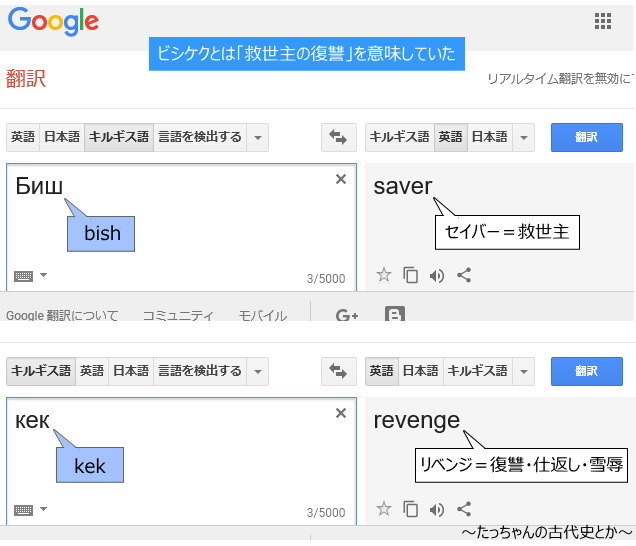Copy the 'saver' translation text
Image resolution: width=636 pixels, height=546 pixels.
[410, 275]
